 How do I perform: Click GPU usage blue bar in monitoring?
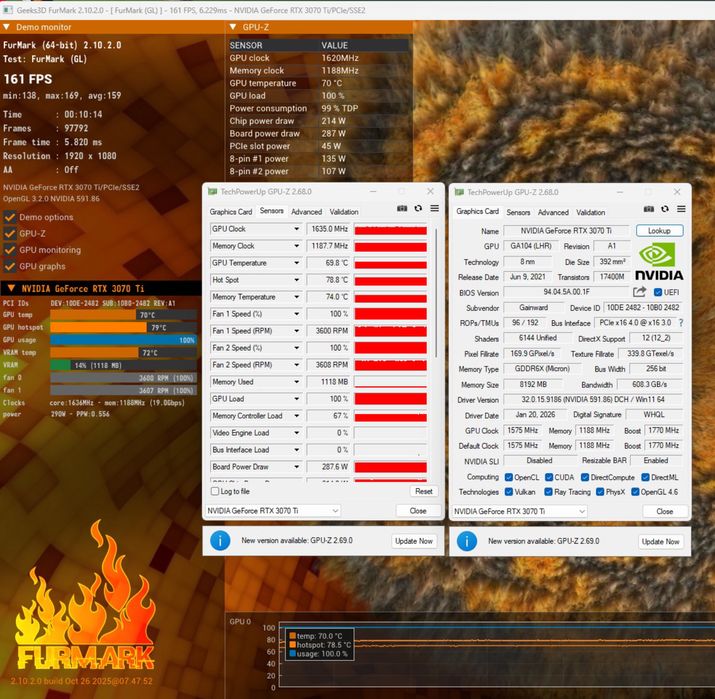point(124,340)
